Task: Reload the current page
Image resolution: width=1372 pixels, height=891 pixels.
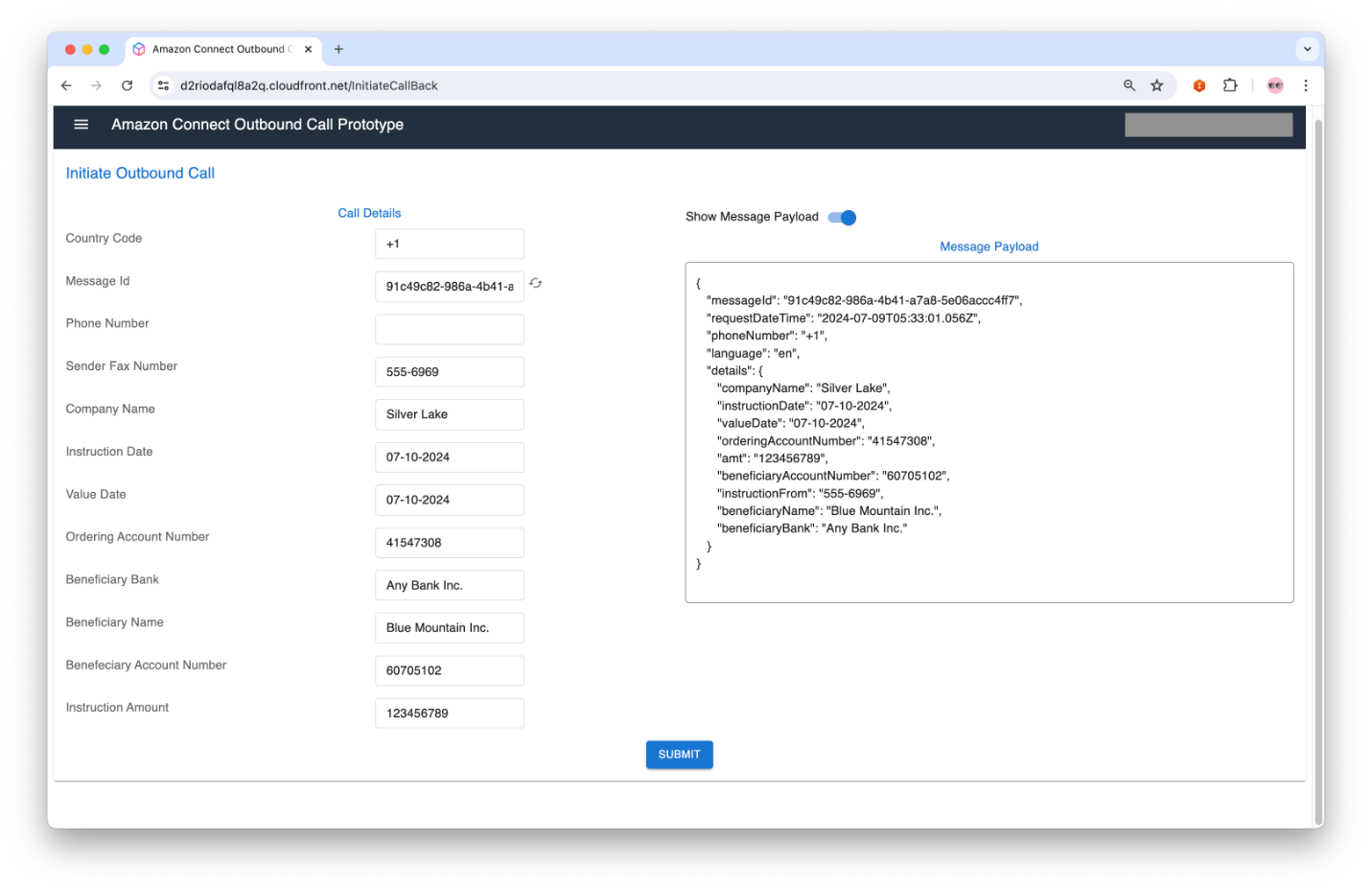Action: (127, 85)
